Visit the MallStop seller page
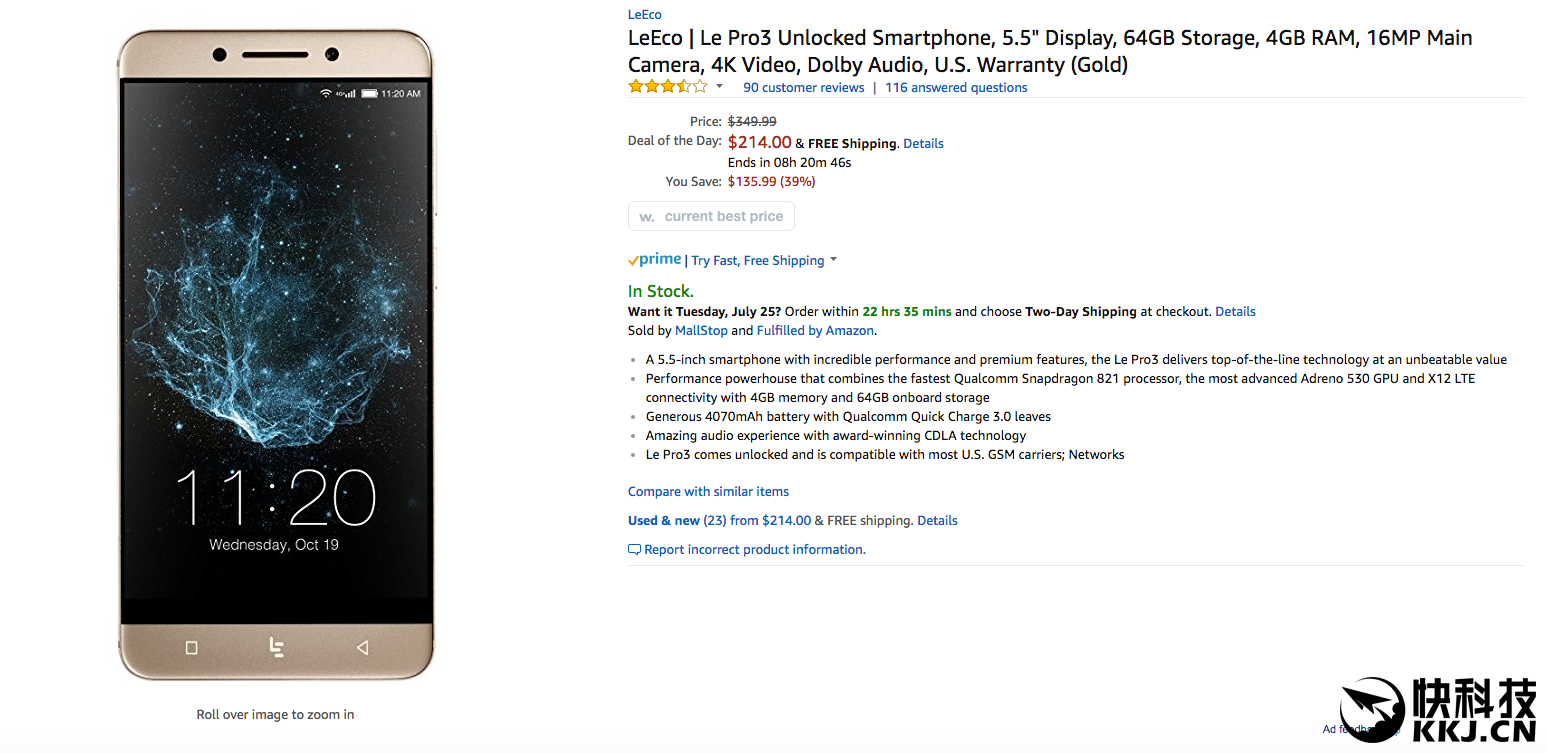 [x=701, y=331]
